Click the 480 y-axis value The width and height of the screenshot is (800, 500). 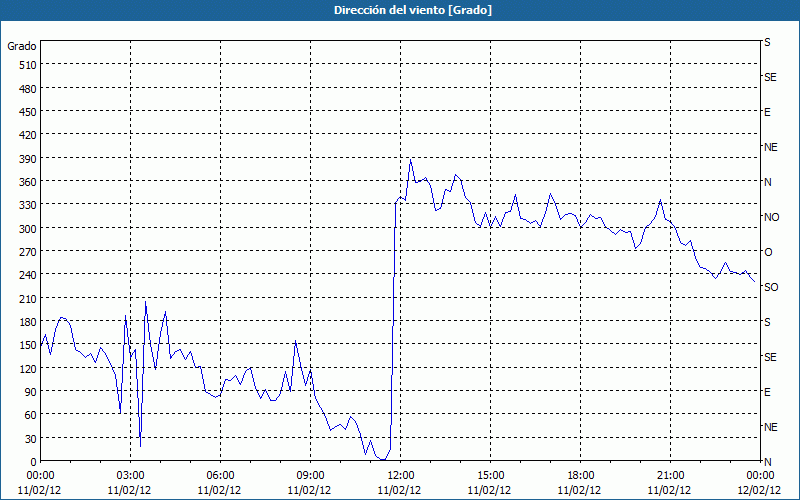coord(29,89)
